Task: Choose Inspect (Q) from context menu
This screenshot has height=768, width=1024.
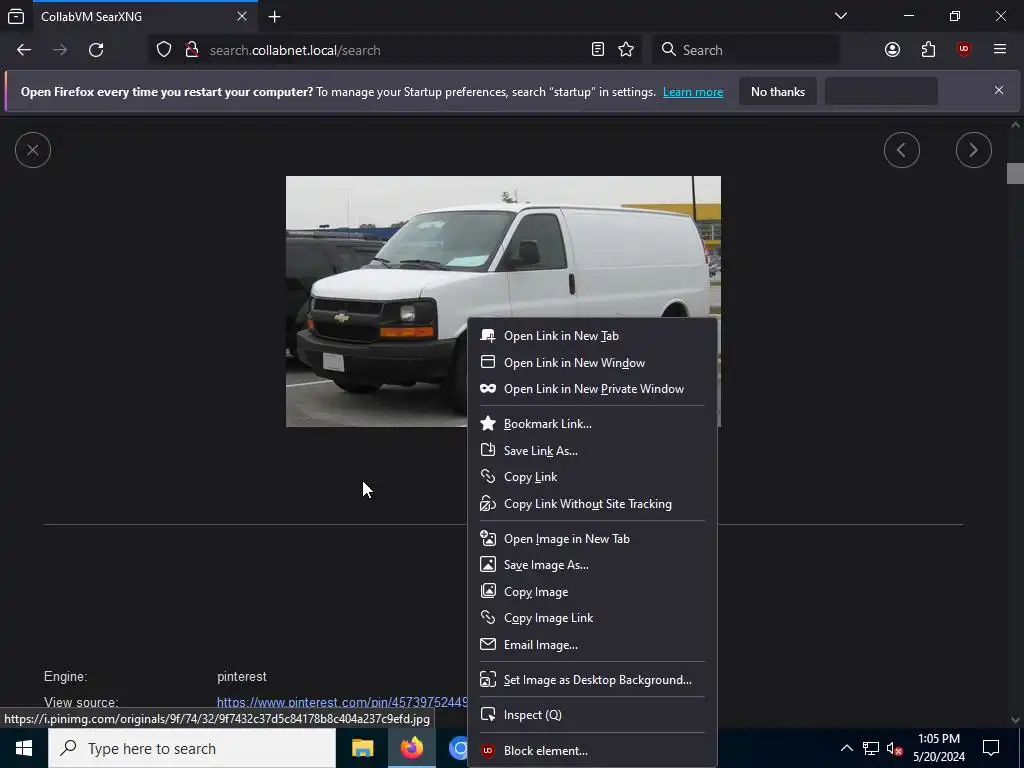Action: [592, 714]
